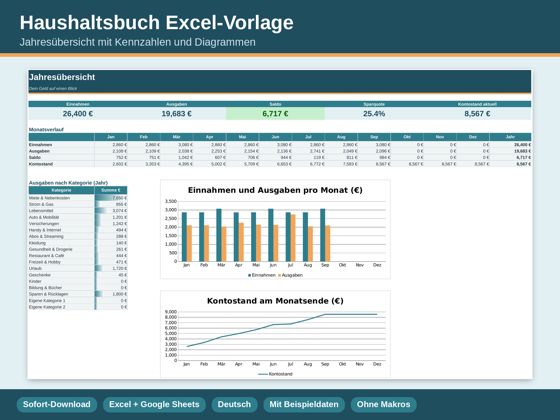Screen dimensions: 560x420
Task: Open the Mit Beispieldaten badge
Action: pyautogui.click(x=304, y=404)
